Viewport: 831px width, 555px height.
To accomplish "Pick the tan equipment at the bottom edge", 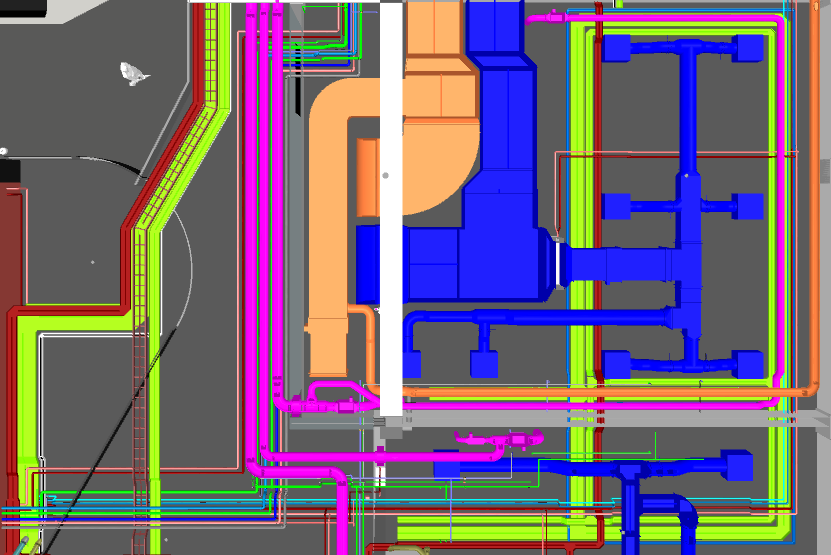I will 408,550.
